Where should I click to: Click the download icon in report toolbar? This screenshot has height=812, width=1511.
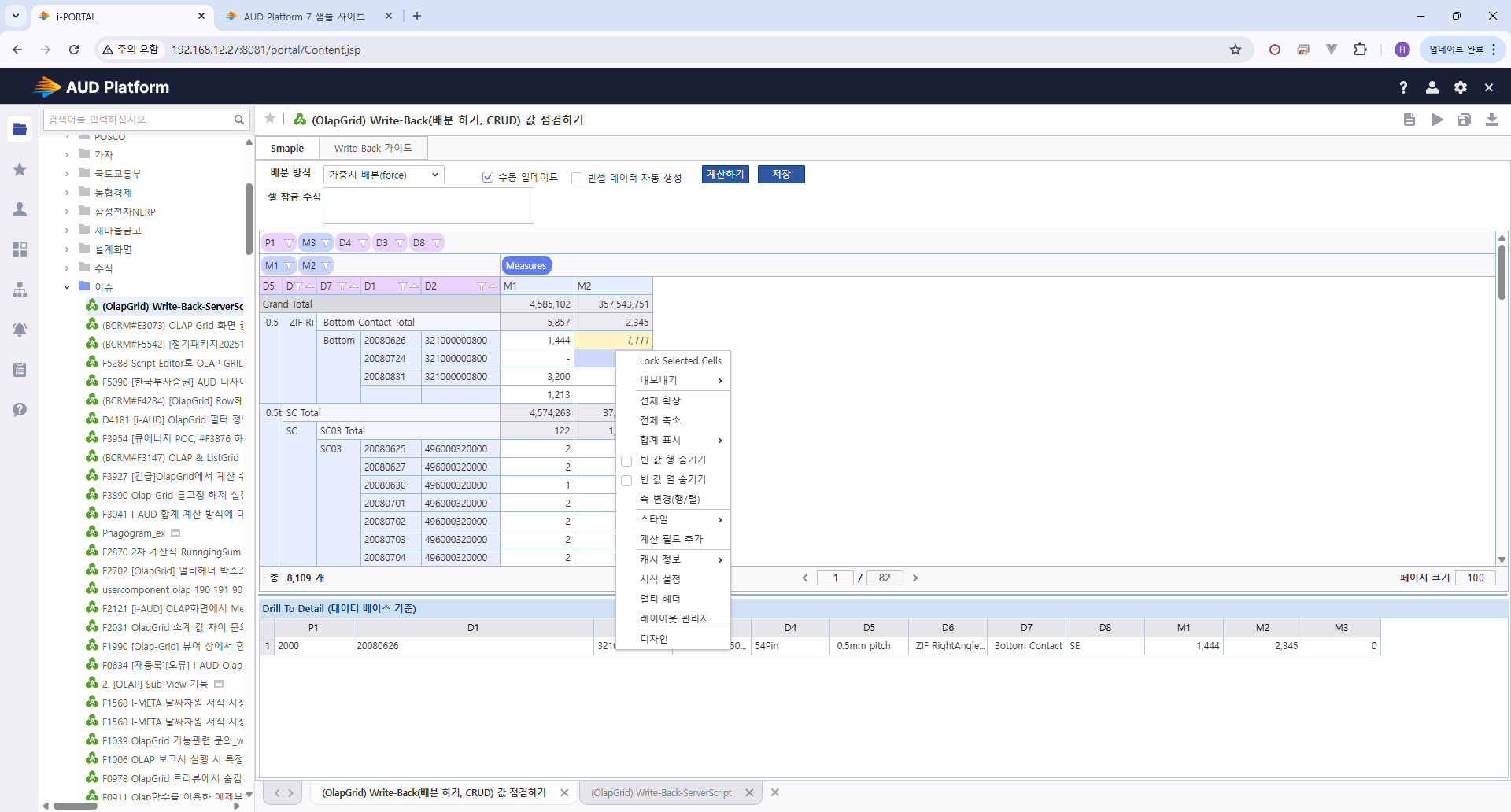click(x=1491, y=120)
